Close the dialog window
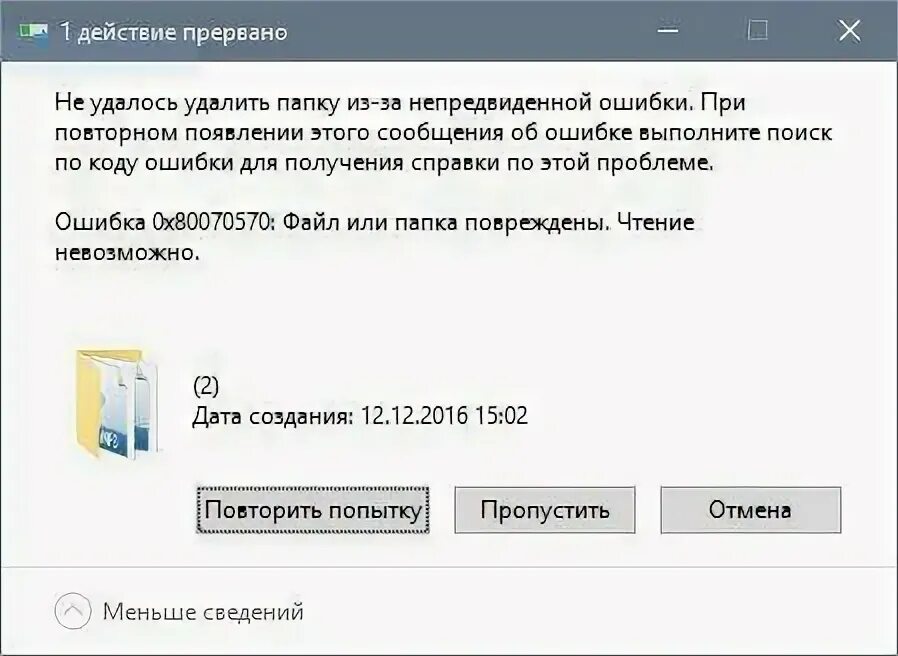898x656 pixels. click(849, 30)
